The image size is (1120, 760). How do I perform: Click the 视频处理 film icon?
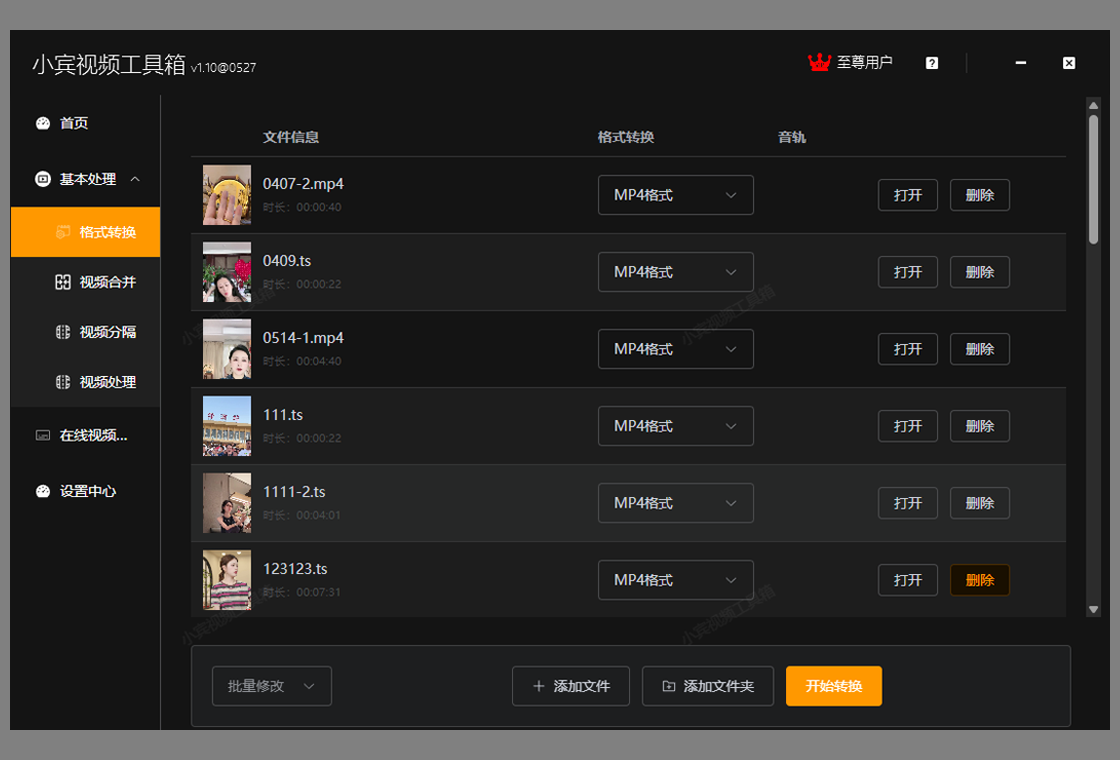point(63,382)
